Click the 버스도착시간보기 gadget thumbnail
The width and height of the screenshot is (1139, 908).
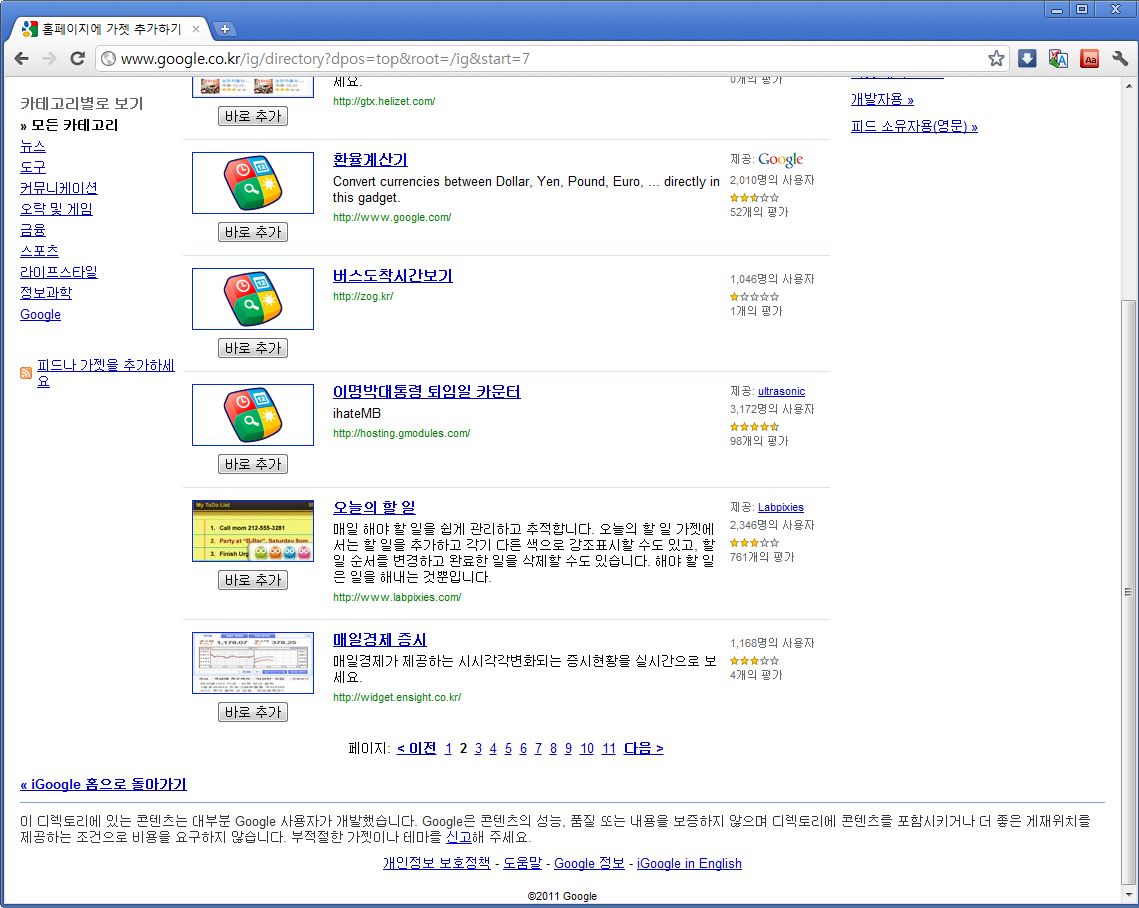(253, 299)
